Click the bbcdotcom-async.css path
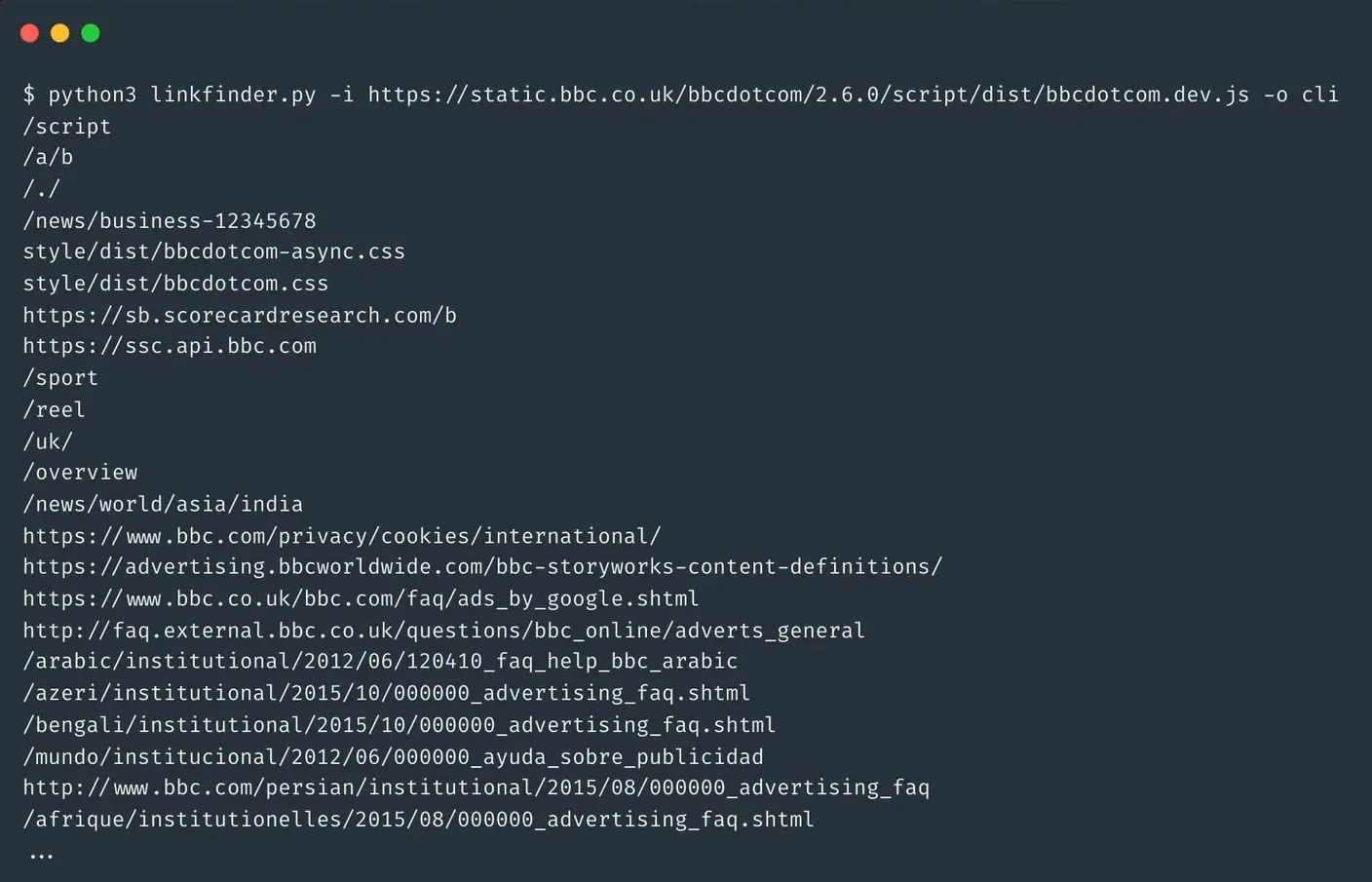1372x882 pixels. tap(213, 251)
